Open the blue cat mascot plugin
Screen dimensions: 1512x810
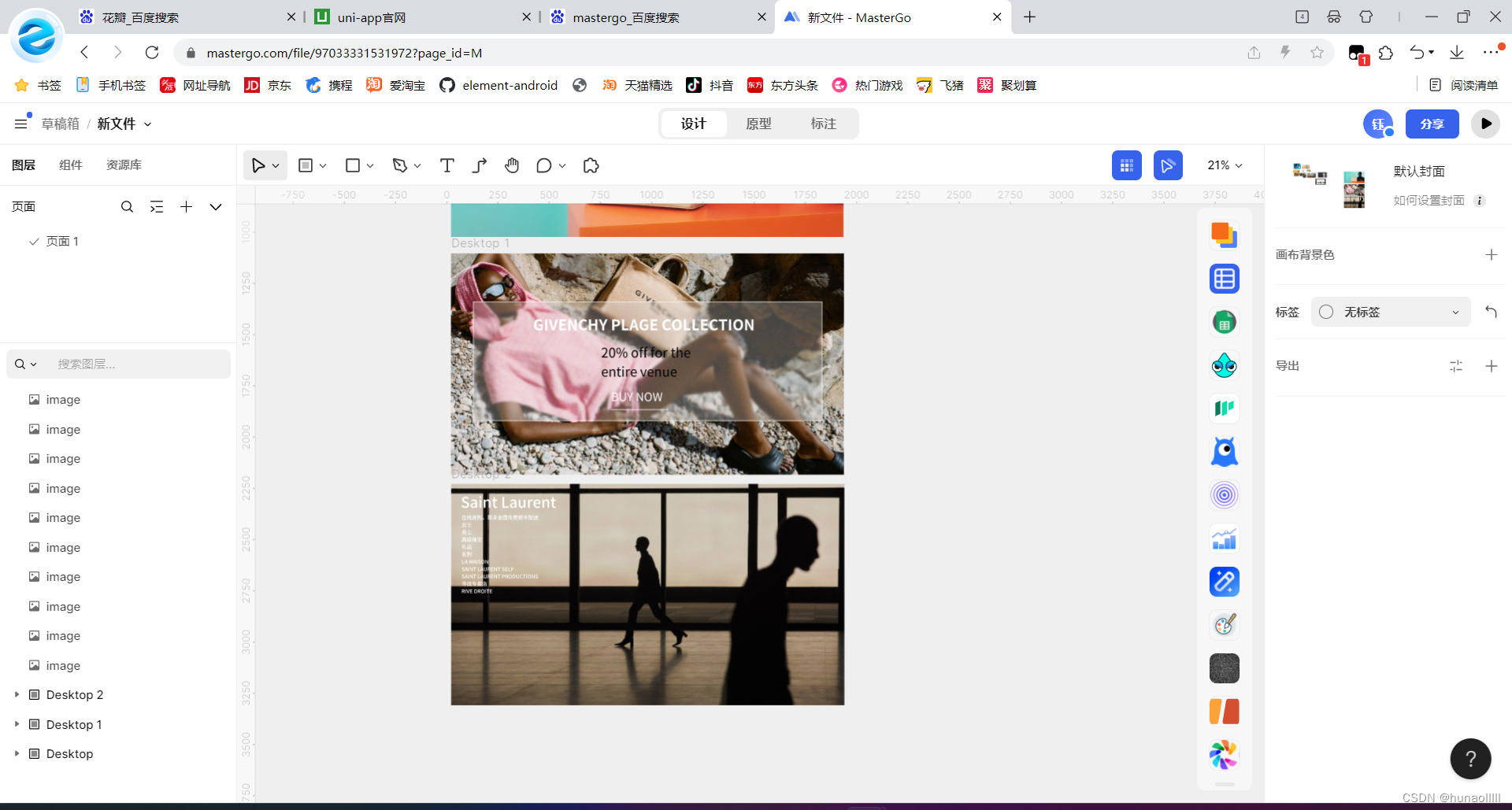[x=1225, y=452]
